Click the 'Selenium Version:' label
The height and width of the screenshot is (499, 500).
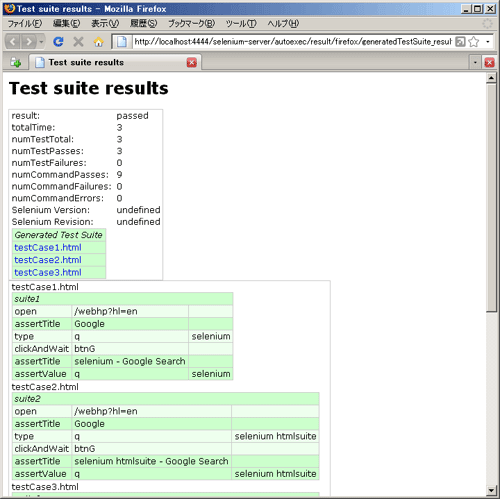(51, 210)
